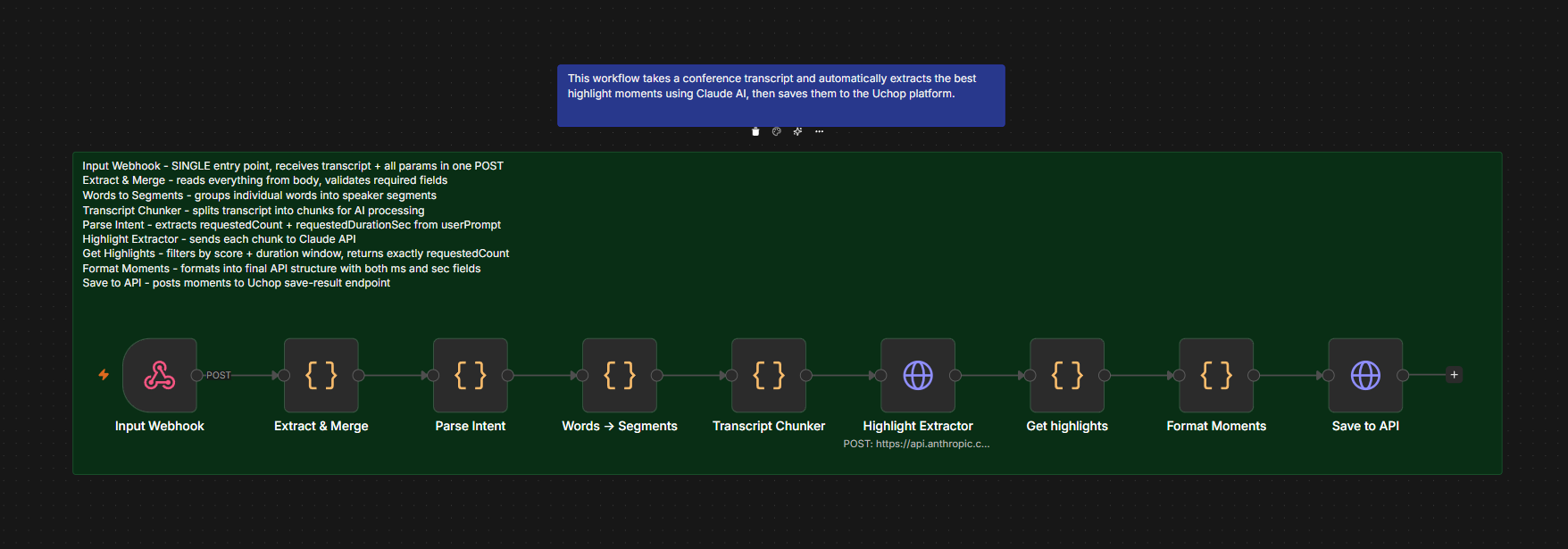Click the POST label on webhook connection
This screenshot has height=549, width=1568.
(219, 375)
